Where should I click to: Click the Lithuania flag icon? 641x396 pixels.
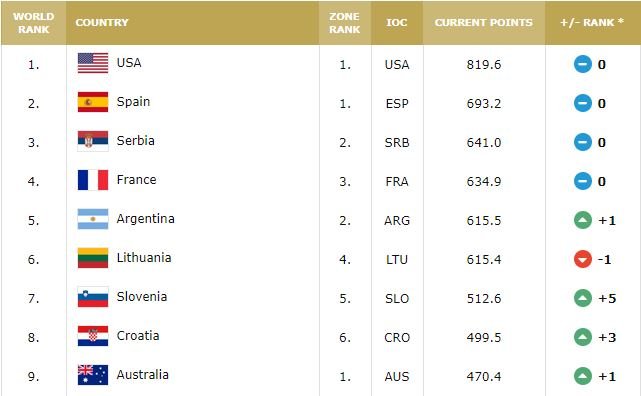[x=93, y=258]
